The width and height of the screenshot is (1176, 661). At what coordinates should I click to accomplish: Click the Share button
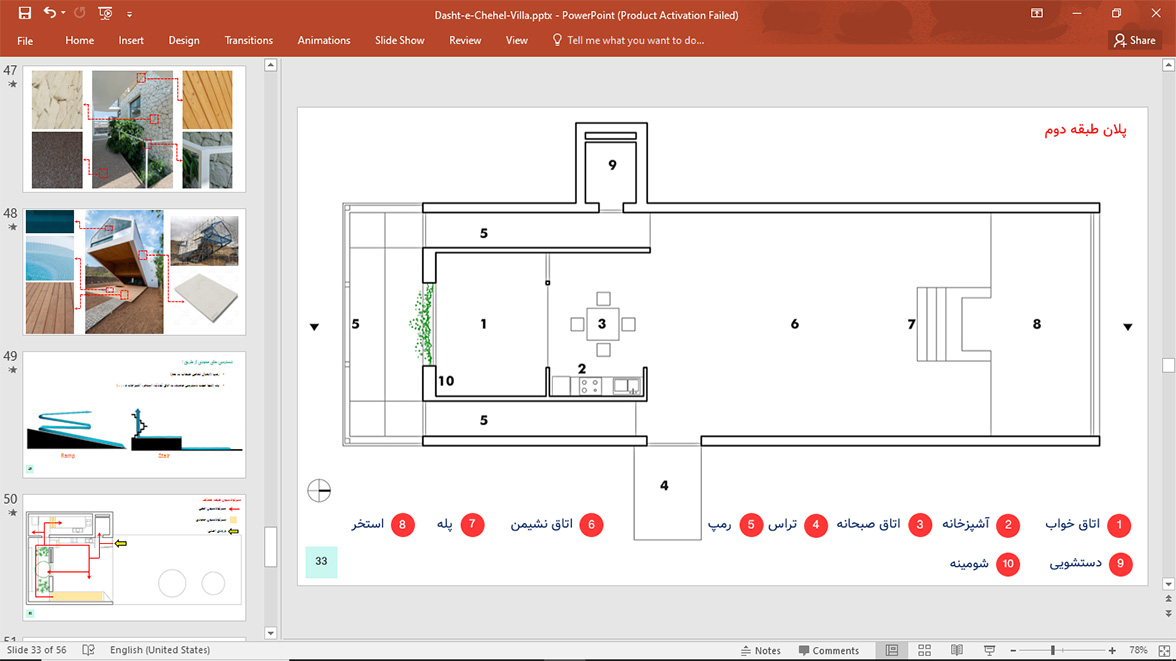click(1135, 41)
